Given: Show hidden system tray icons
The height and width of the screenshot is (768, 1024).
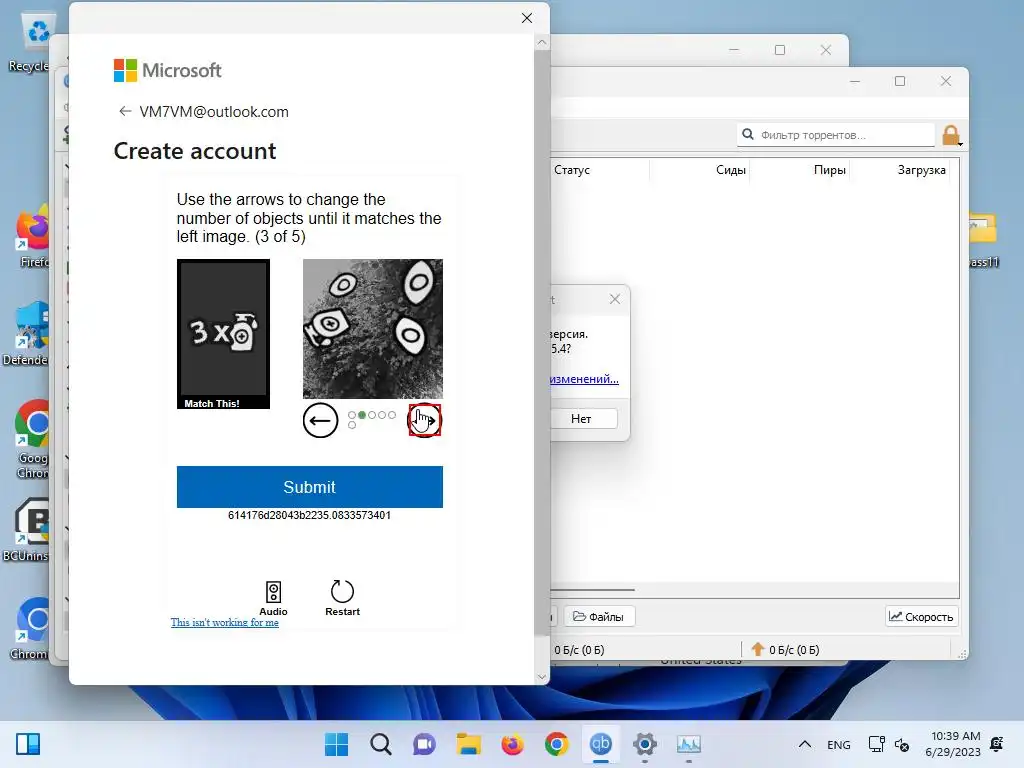Looking at the screenshot, I should pos(805,744).
